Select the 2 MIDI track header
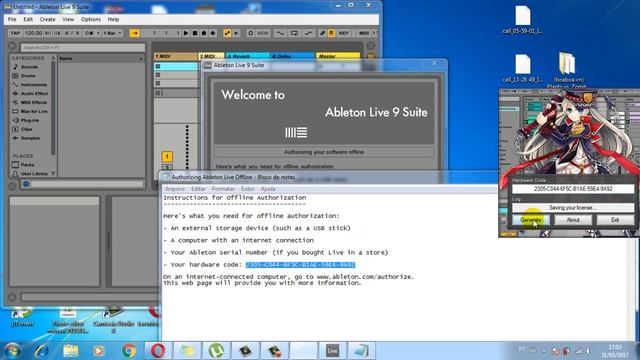The image size is (640, 360). (211, 56)
